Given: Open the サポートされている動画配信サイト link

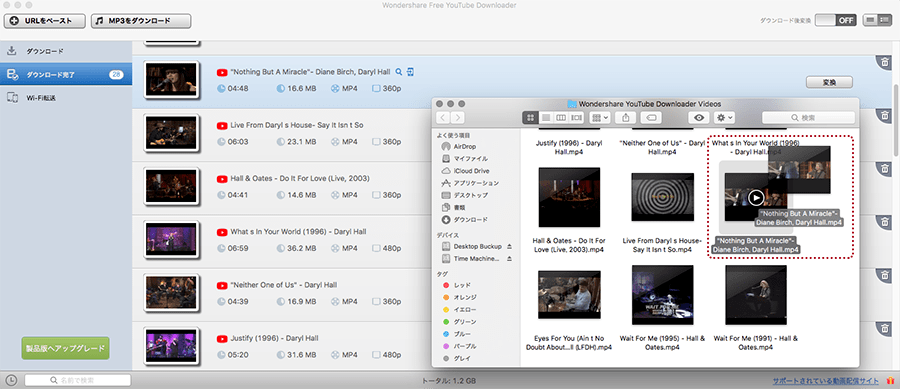Looking at the screenshot, I should [826, 380].
